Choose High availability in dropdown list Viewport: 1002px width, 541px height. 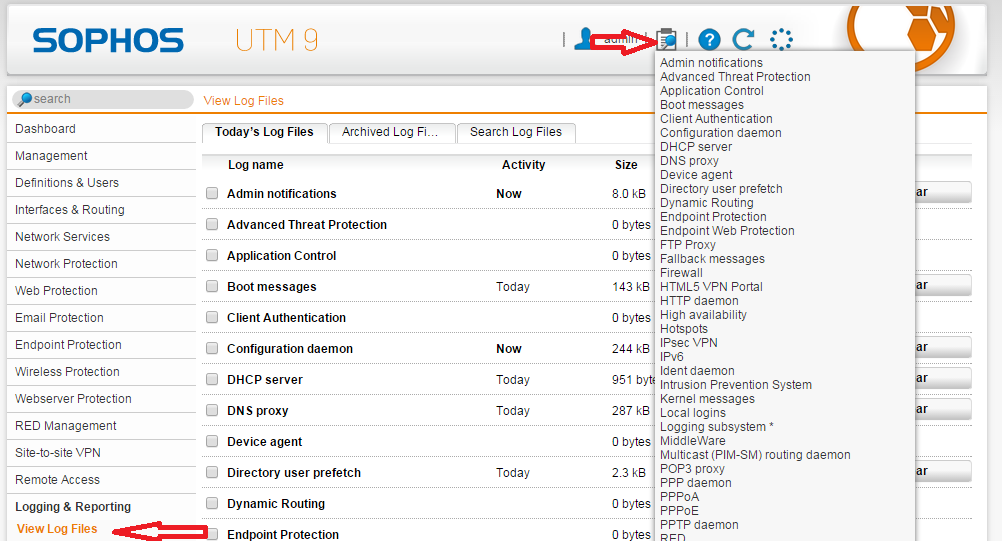pos(704,315)
